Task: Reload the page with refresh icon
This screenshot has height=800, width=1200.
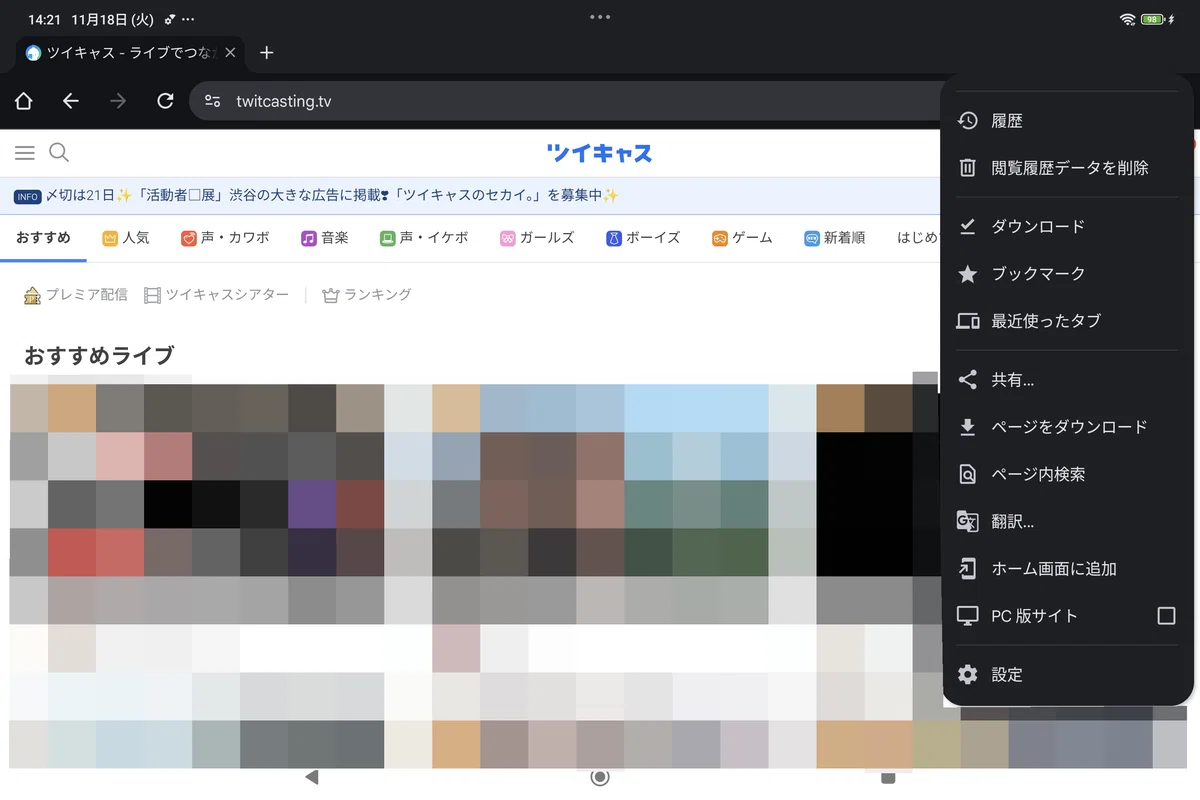Action: pos(166,101)
